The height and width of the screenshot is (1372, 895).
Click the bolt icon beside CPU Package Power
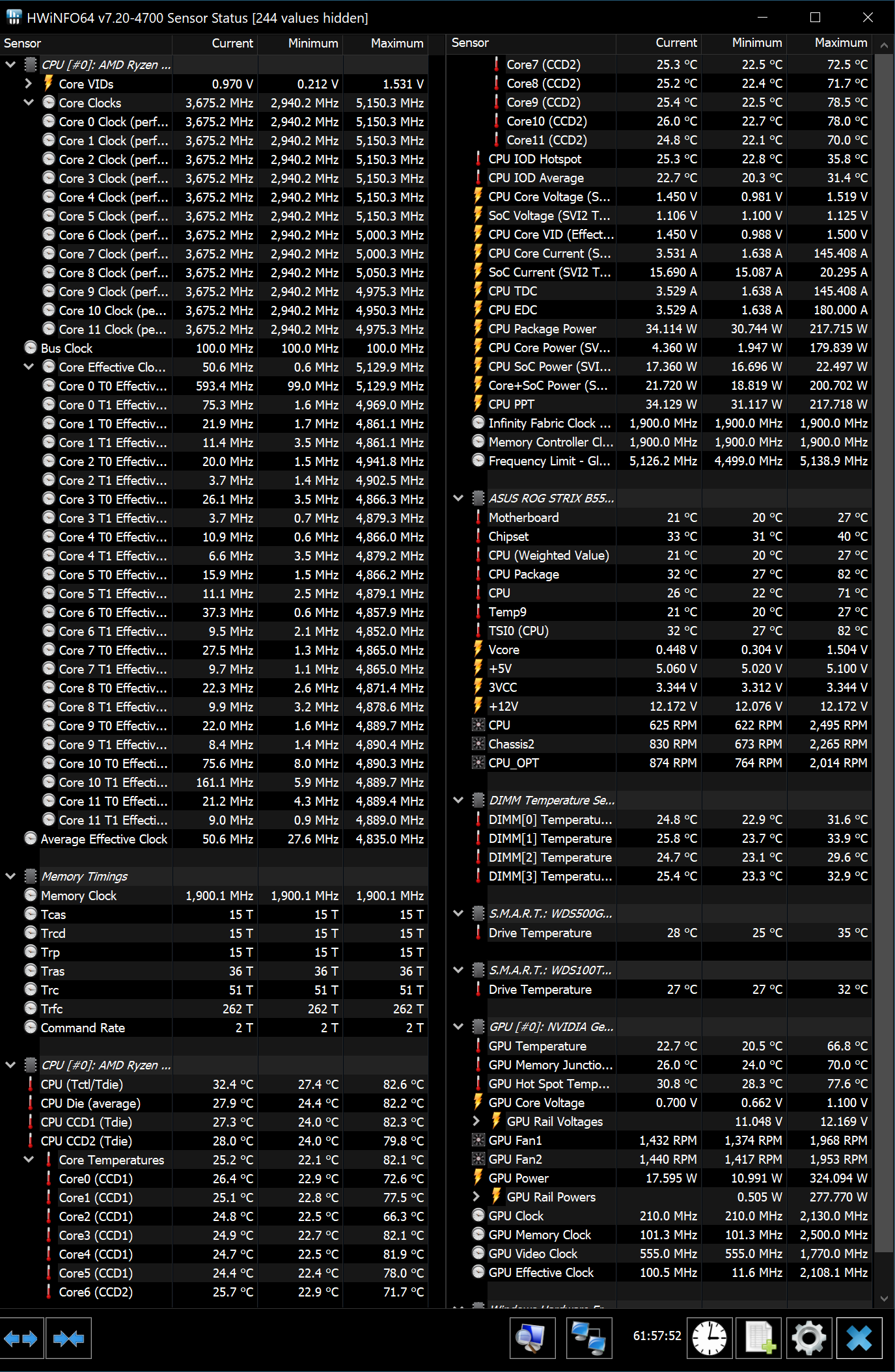coord(478,328)
